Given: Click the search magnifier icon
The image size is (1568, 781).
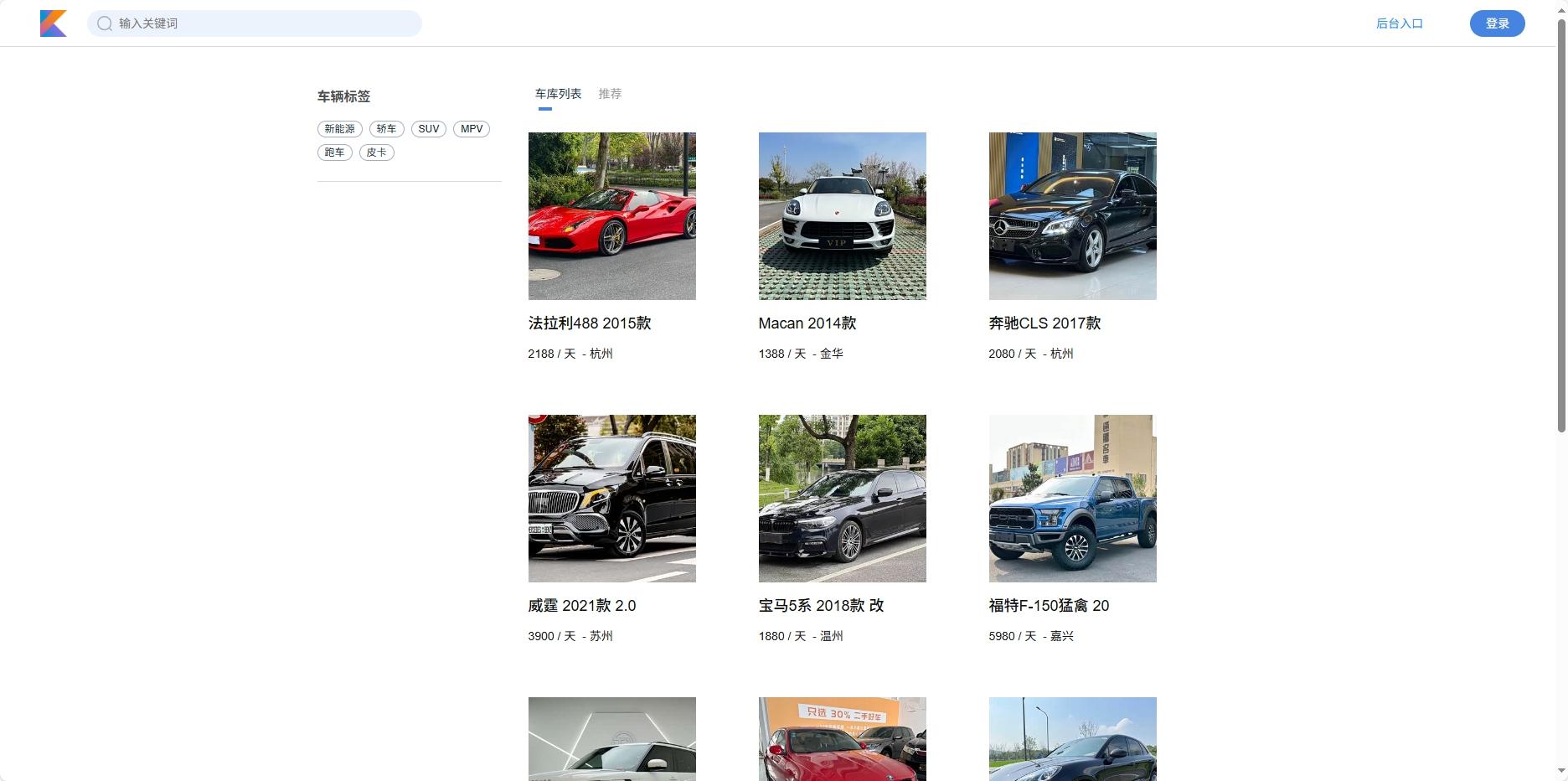Looking at the screenshot, I should coord(105,23).
